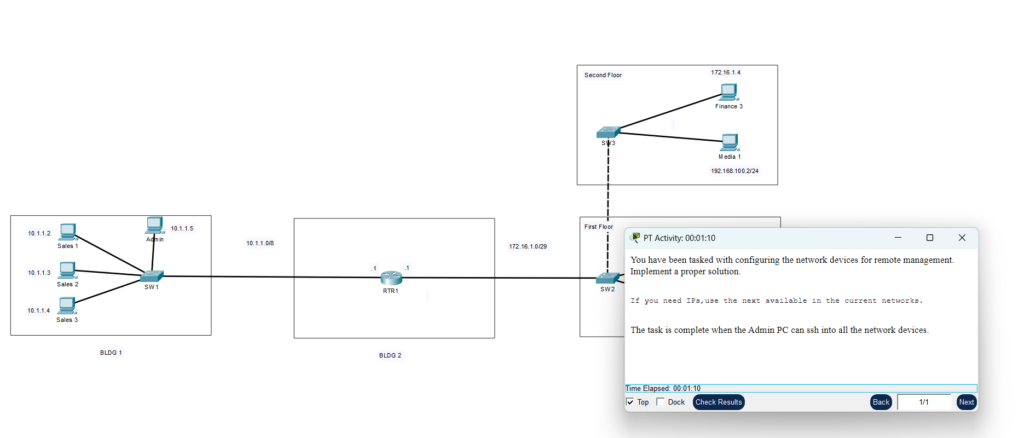Open the Admin PC
This screenshot has height=438, width=1024.
point(154,226)
